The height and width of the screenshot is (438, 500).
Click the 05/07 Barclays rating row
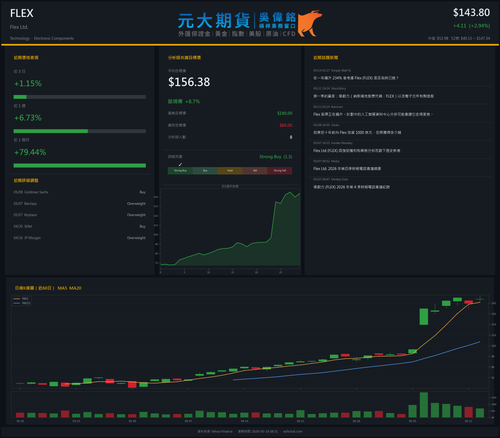[80, 204]
